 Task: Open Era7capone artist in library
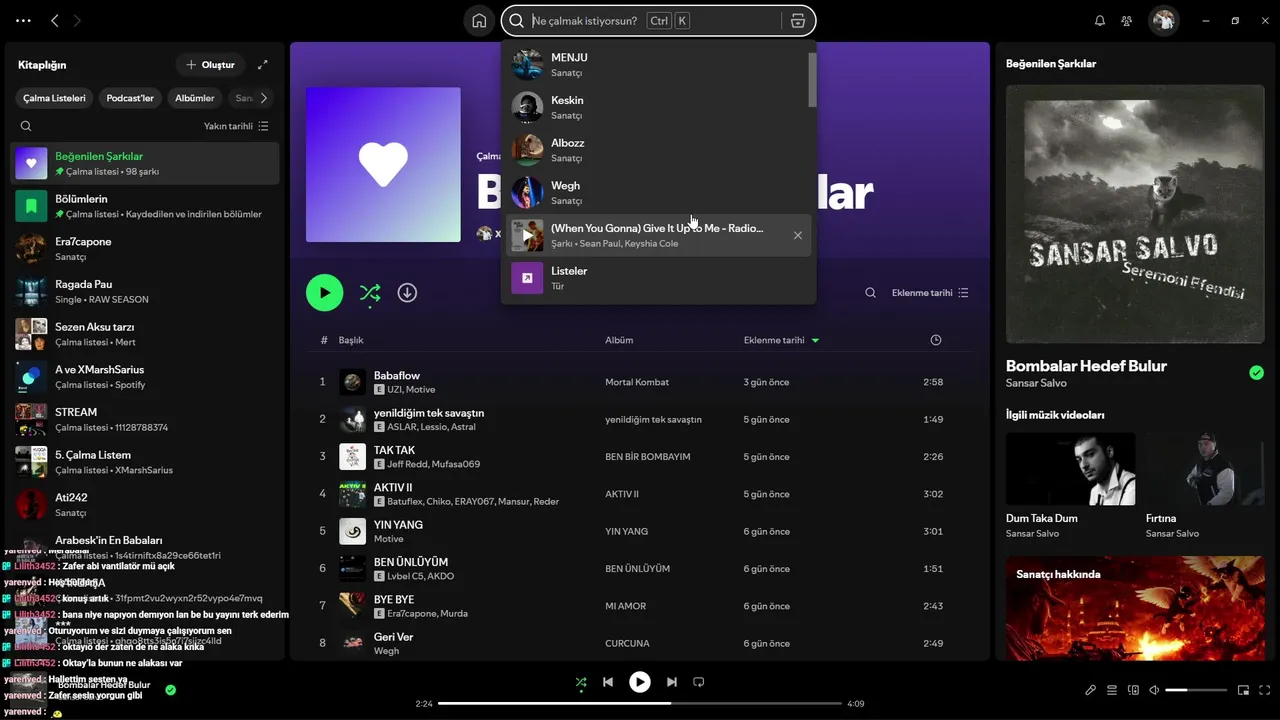(145, 249)
